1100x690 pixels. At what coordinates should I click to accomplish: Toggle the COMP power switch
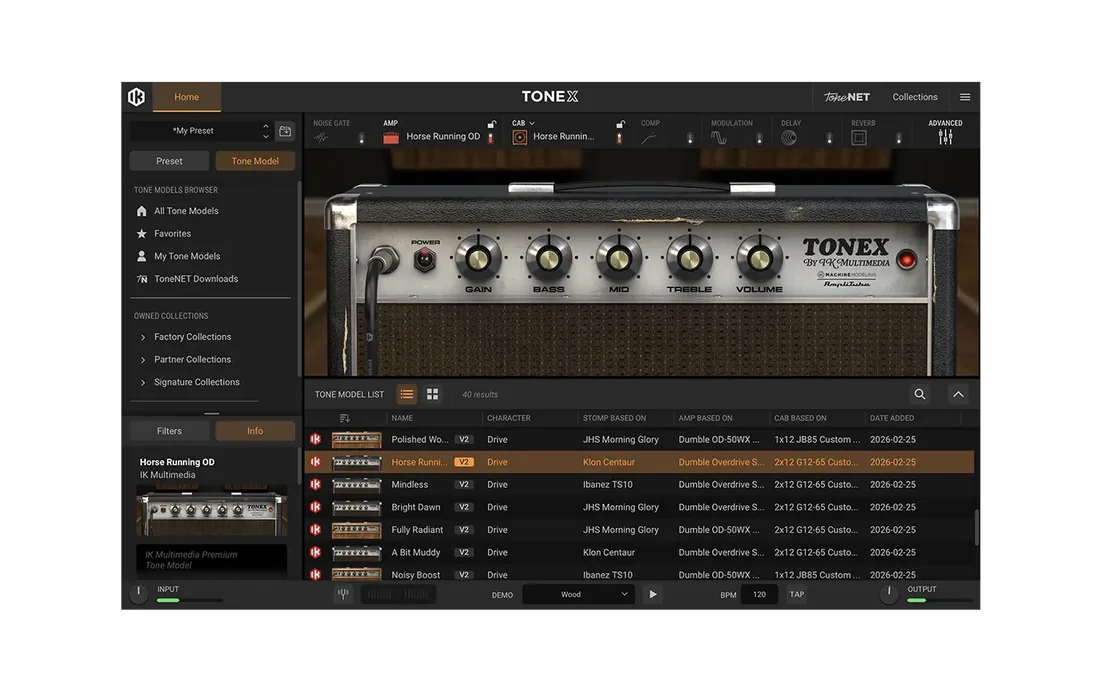(690, 138)
